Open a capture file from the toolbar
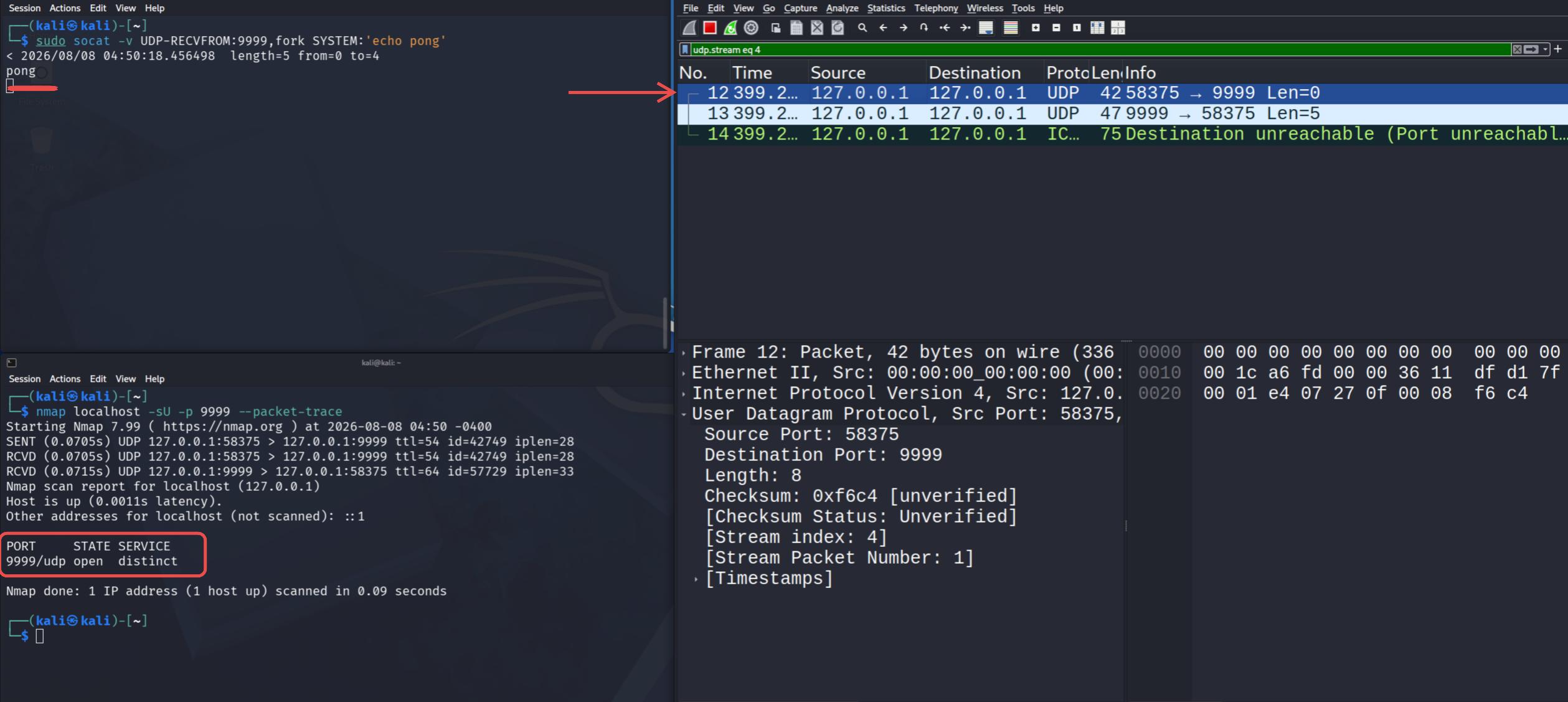This screenshot has height=702, width=1568. (776, 27)
